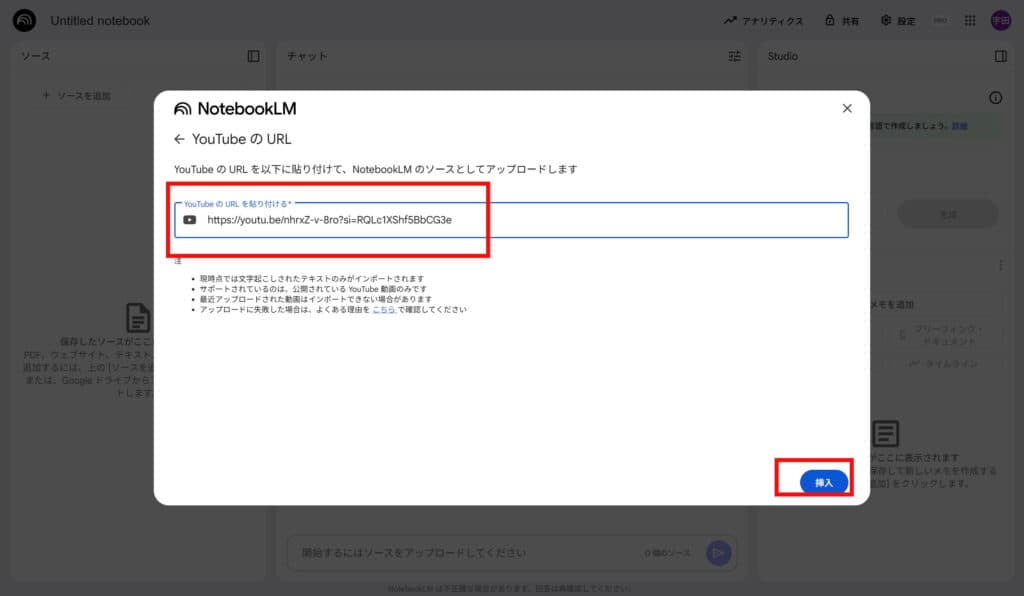Image resolution: width=1024 pixels, height=596 pixels.
Task: Click the Untitled notebook title
Action: click(100, 20)
